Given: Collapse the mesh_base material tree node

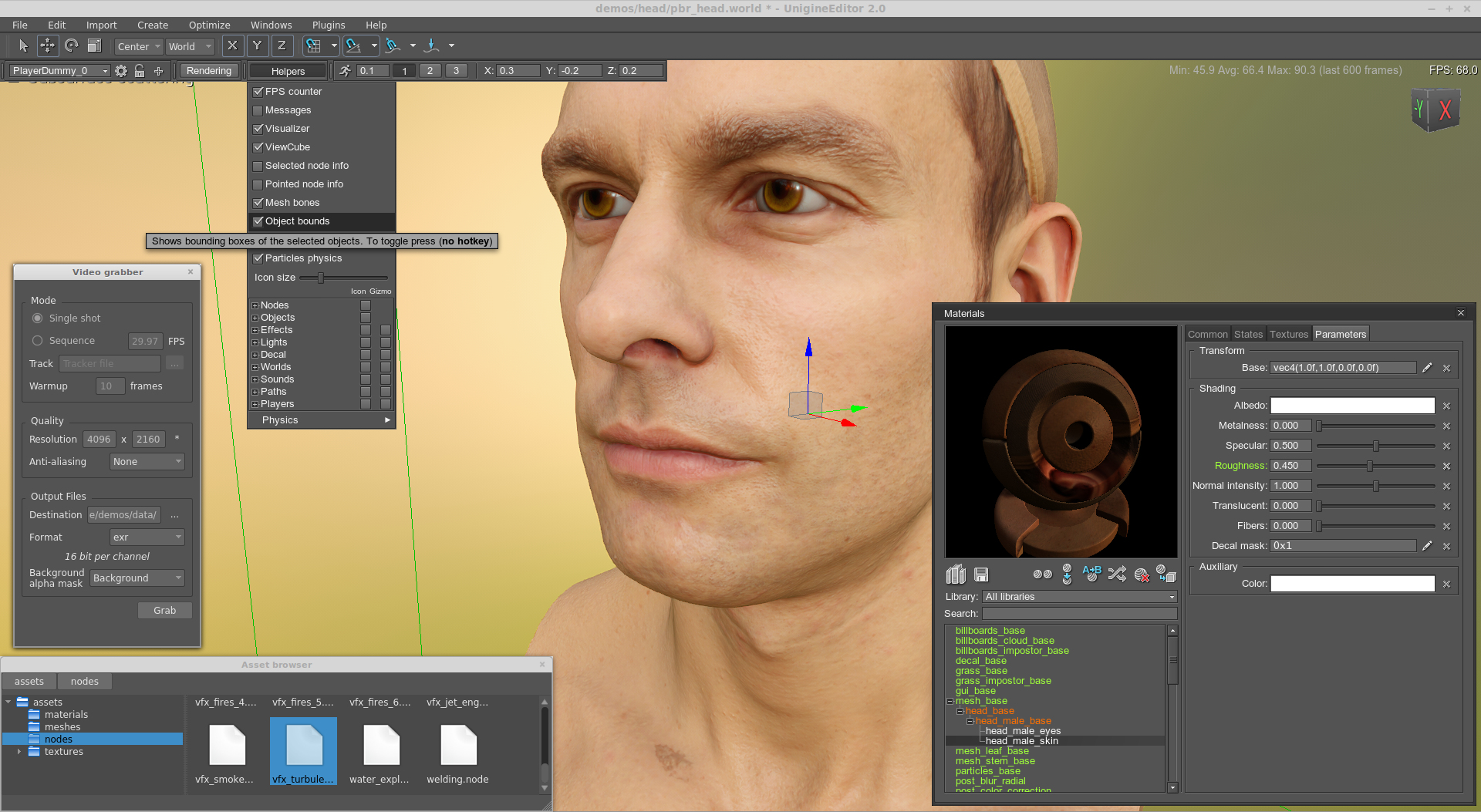Looking at the screenshot, I should [x=950, y=702].
